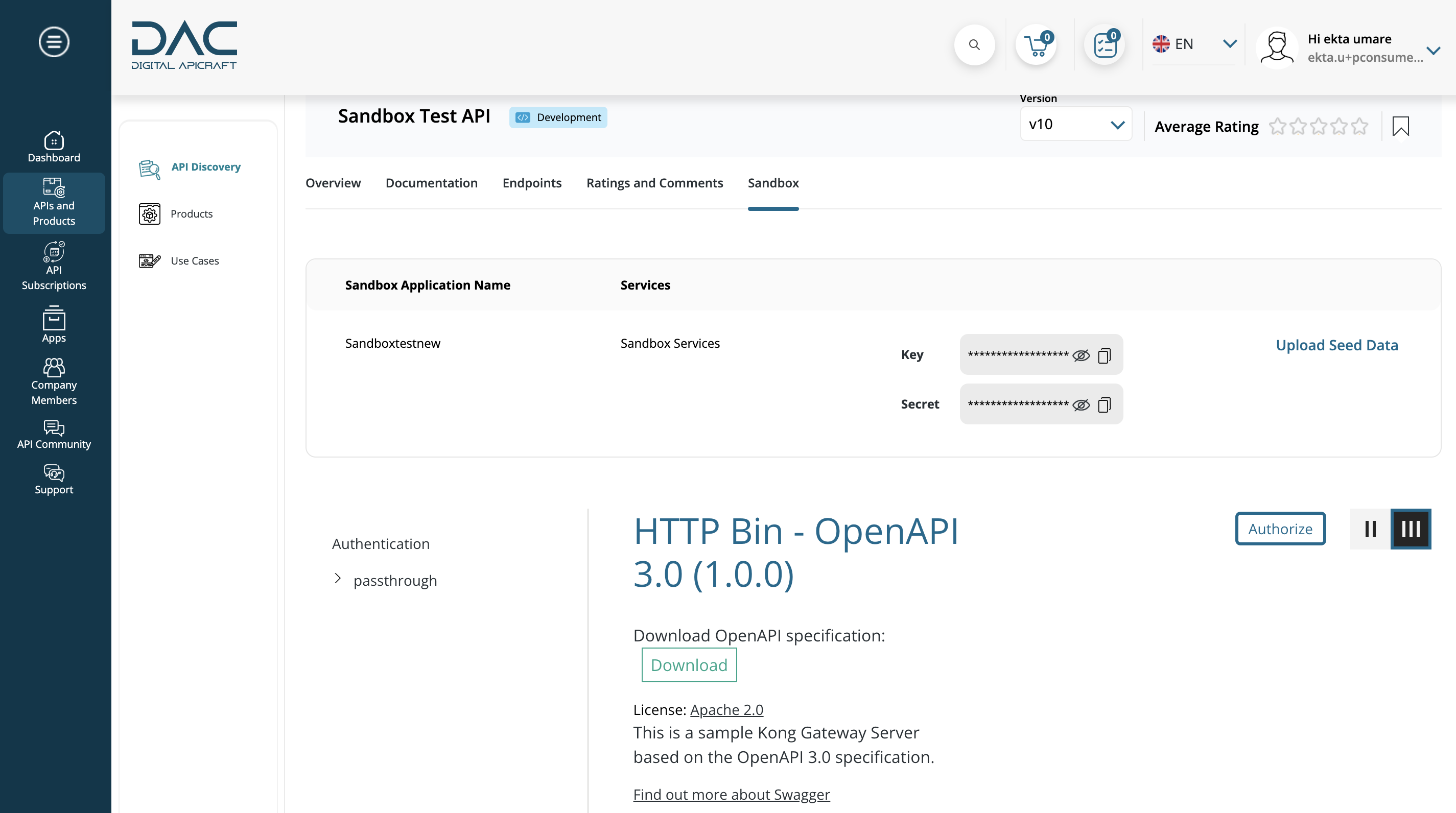The width and height of the screenshot is (1456, 813).
Task: Click the Authentication section heading
Action: pos(381,543)
